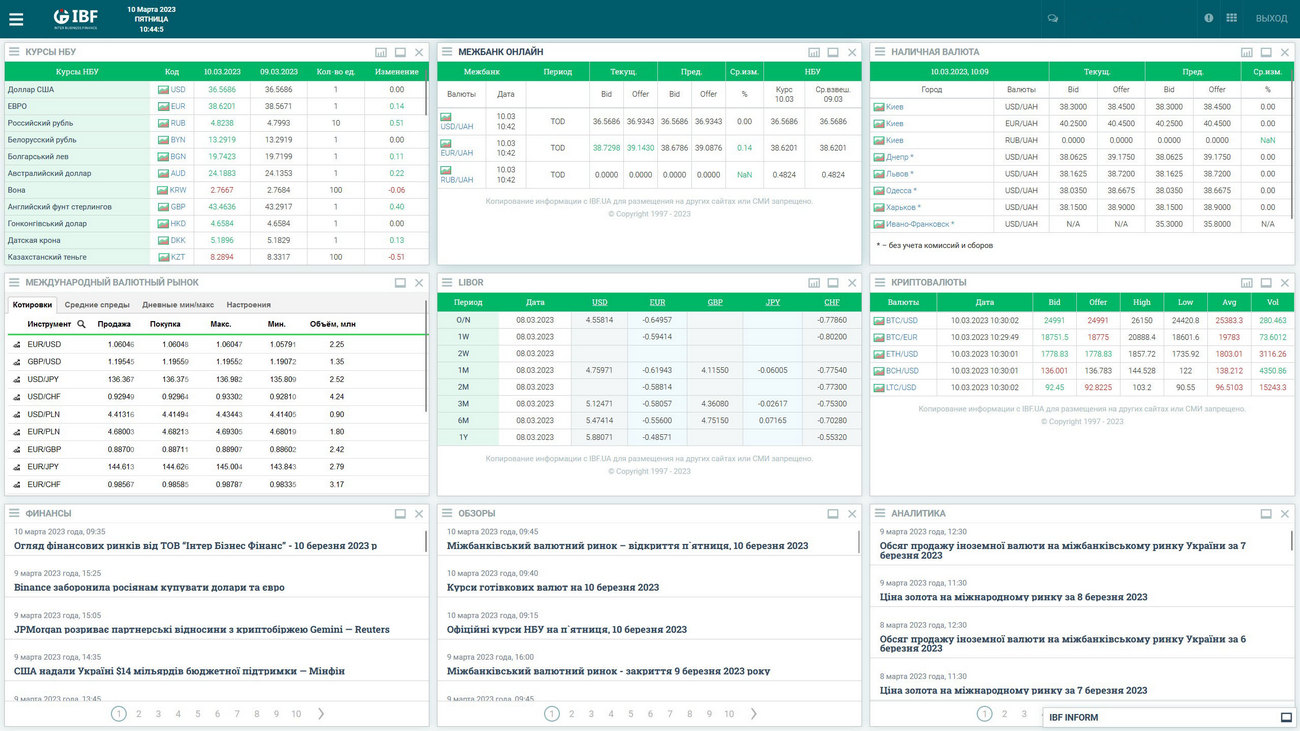Open the Криптовалюты panel menu icon
Screen dimensions: 1300x731
880,283
